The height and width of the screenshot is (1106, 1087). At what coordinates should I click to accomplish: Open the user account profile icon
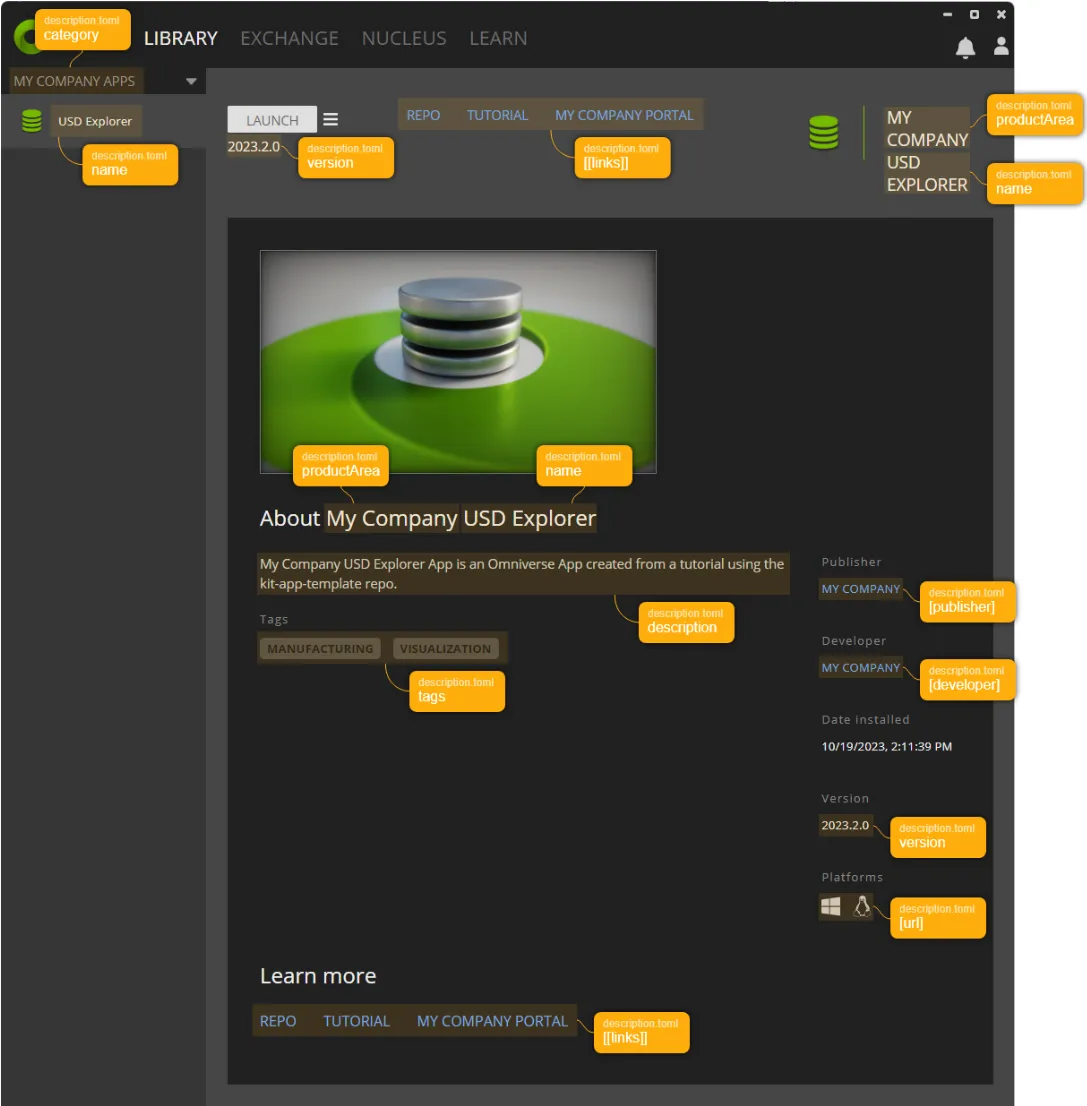tap(1000, 47)
